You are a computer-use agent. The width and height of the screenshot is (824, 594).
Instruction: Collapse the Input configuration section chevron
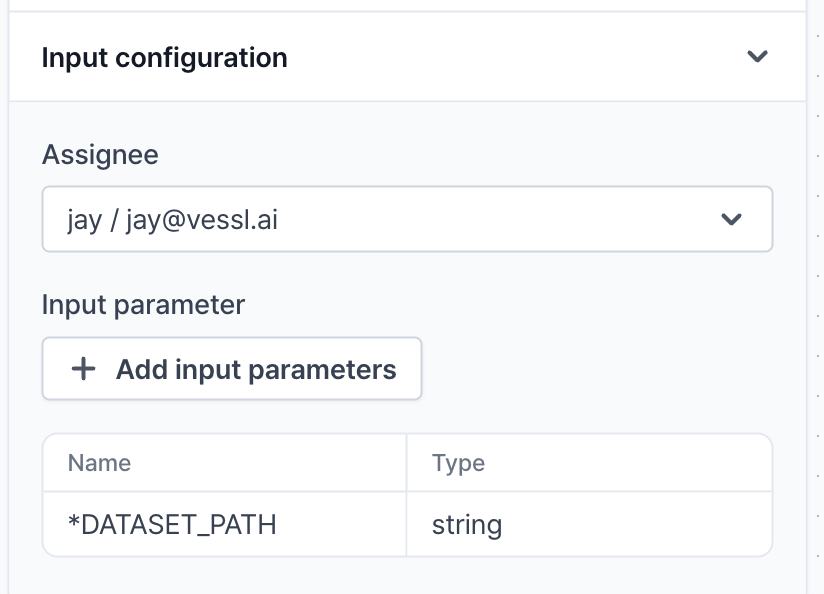(x=757, y=57)
